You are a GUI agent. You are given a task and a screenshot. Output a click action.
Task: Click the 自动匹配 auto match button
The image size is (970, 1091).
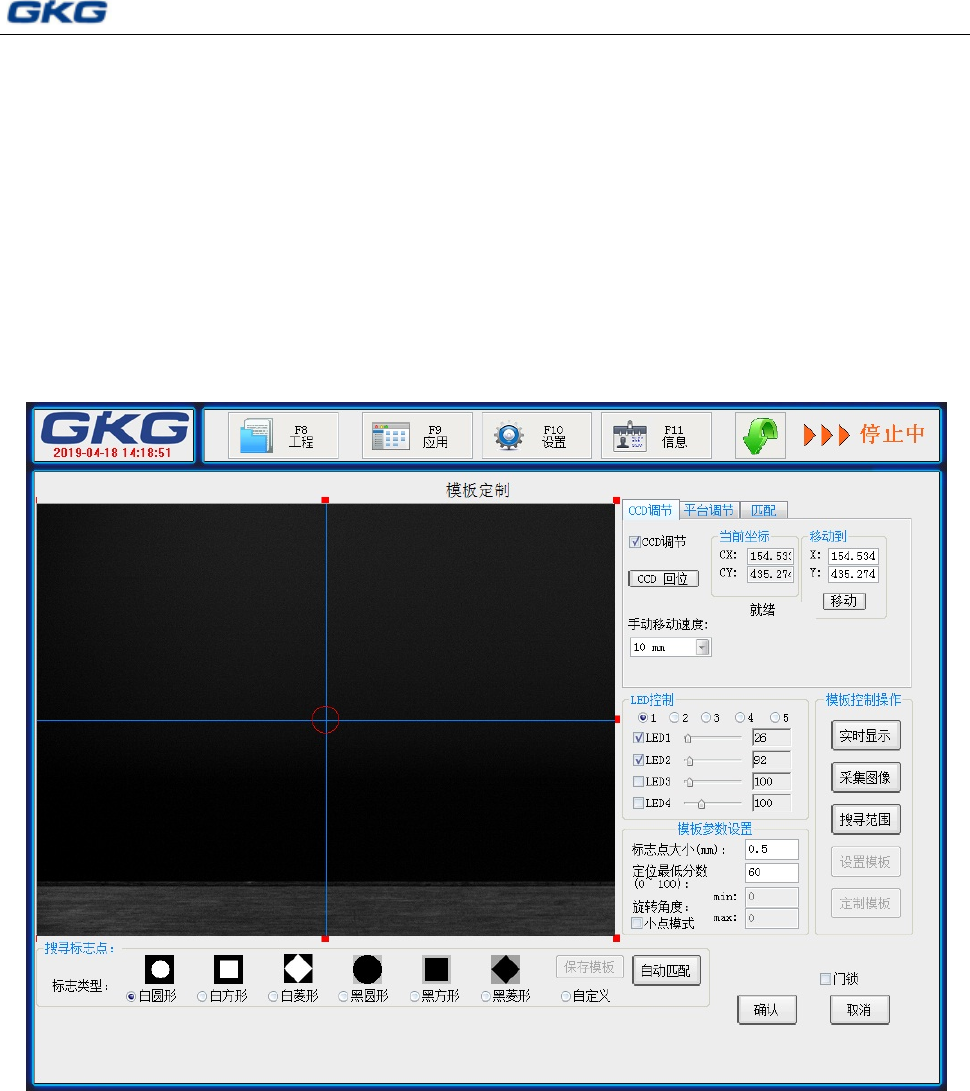(x=666, y=971)
